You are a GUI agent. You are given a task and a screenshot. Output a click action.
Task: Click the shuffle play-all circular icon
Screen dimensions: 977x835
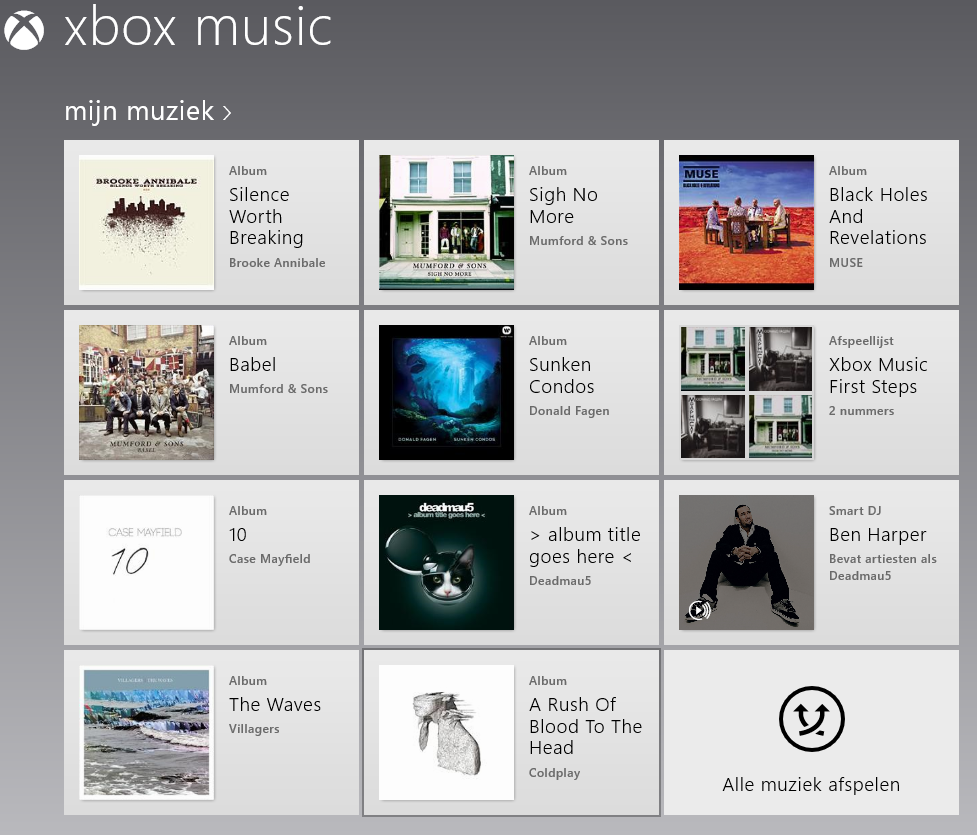pyautogui.click(x=811, y=719)
